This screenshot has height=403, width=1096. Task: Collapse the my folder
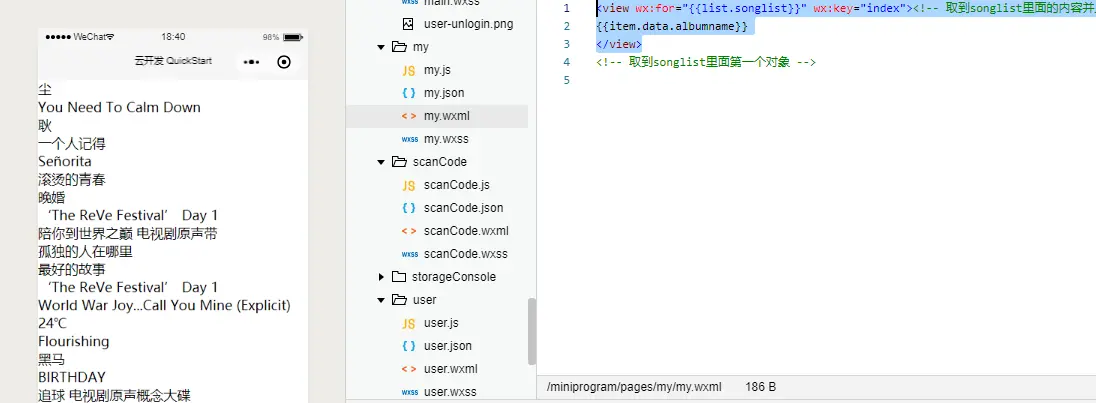381,47
